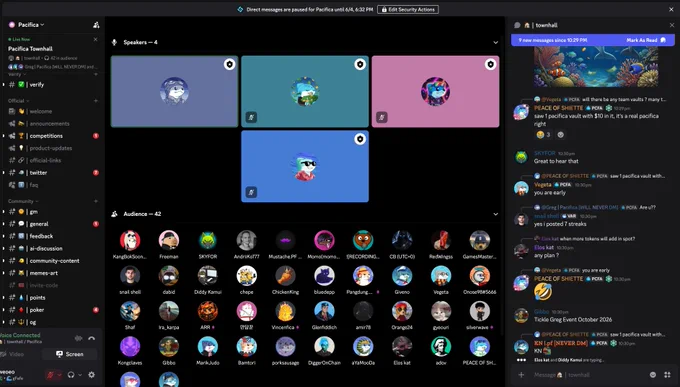
Task: Click the muted mic icon on the blue speaker tile
Action: tap(252, 192)
